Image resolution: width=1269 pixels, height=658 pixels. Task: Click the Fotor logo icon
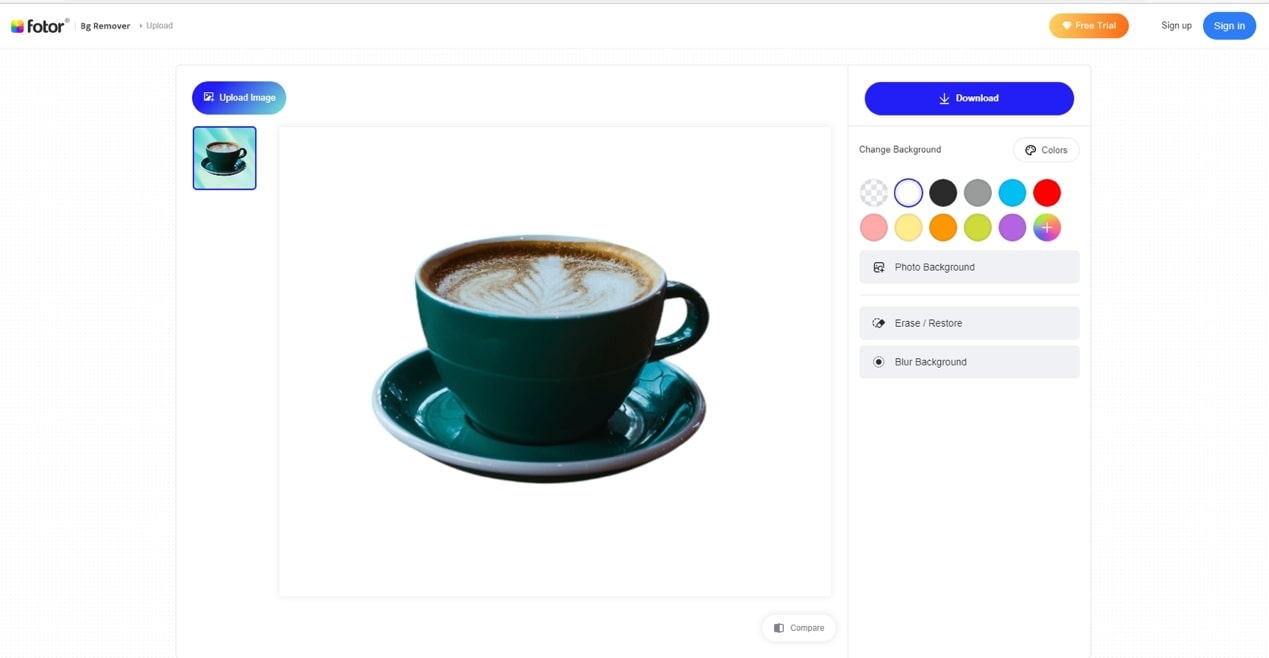pyautogui.click(x=18, y=26)
